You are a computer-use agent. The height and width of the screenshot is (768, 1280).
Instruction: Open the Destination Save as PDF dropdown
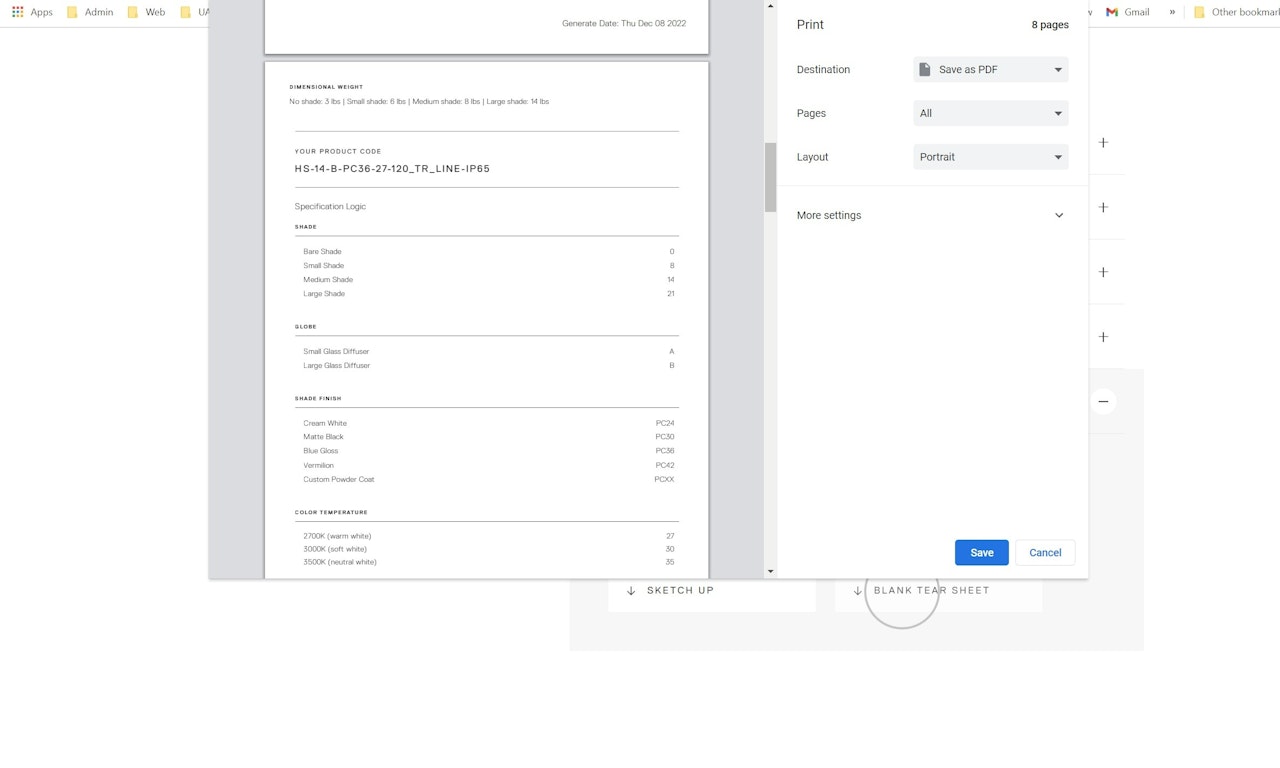click(991, 70)
